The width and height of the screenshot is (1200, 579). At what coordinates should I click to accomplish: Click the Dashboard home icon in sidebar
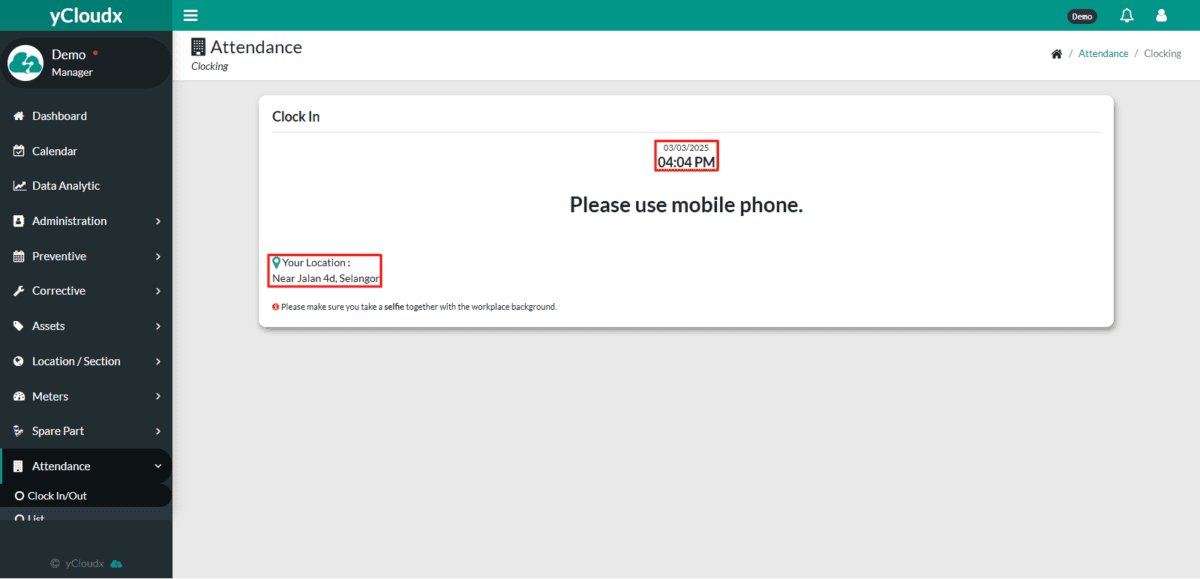[x=18, y=116]
